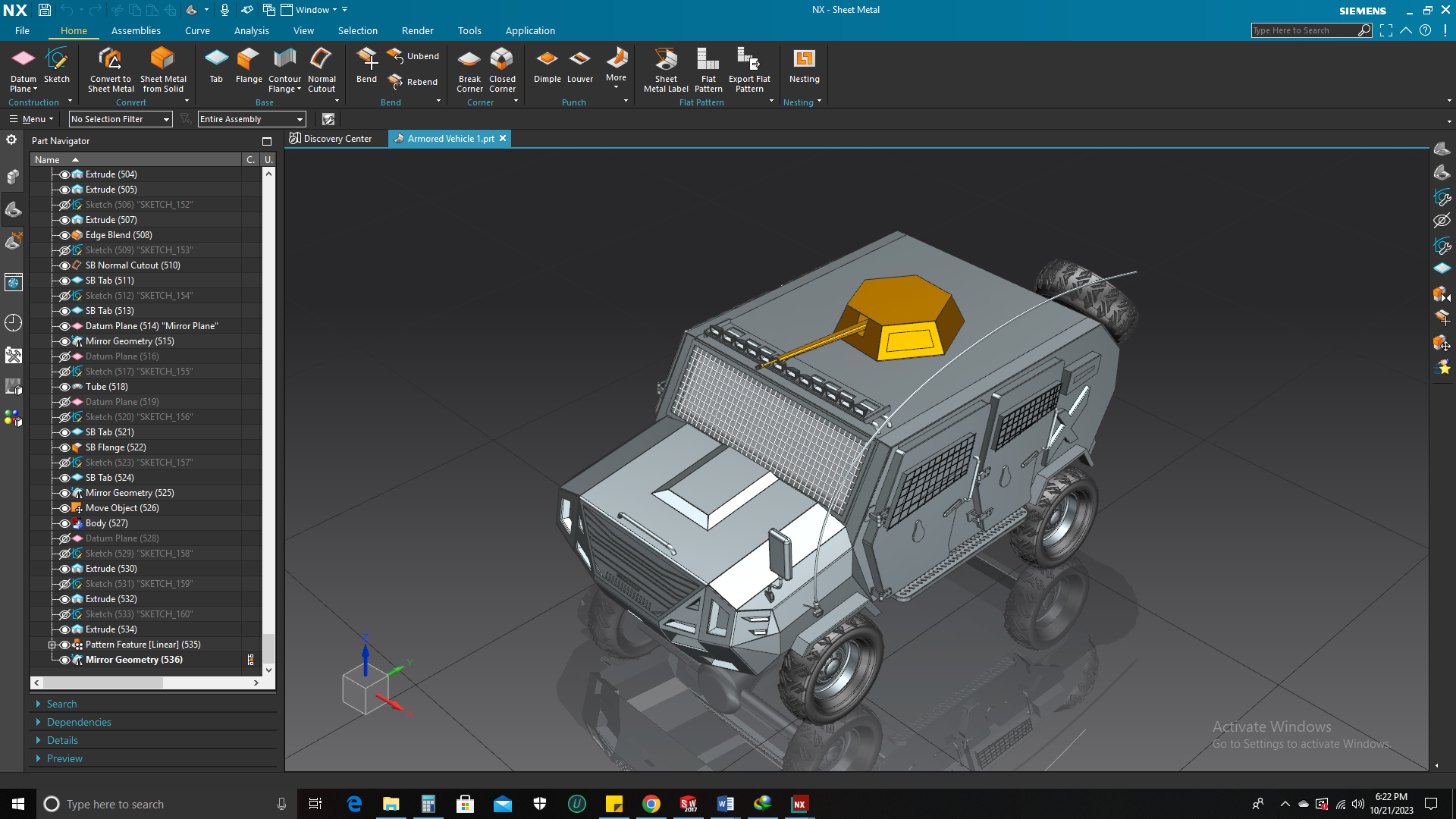Image resolution: width=1456 pixels, height=819 pixels.
Task: Hide the Tube (518) feature
Action: click(64, 387)
